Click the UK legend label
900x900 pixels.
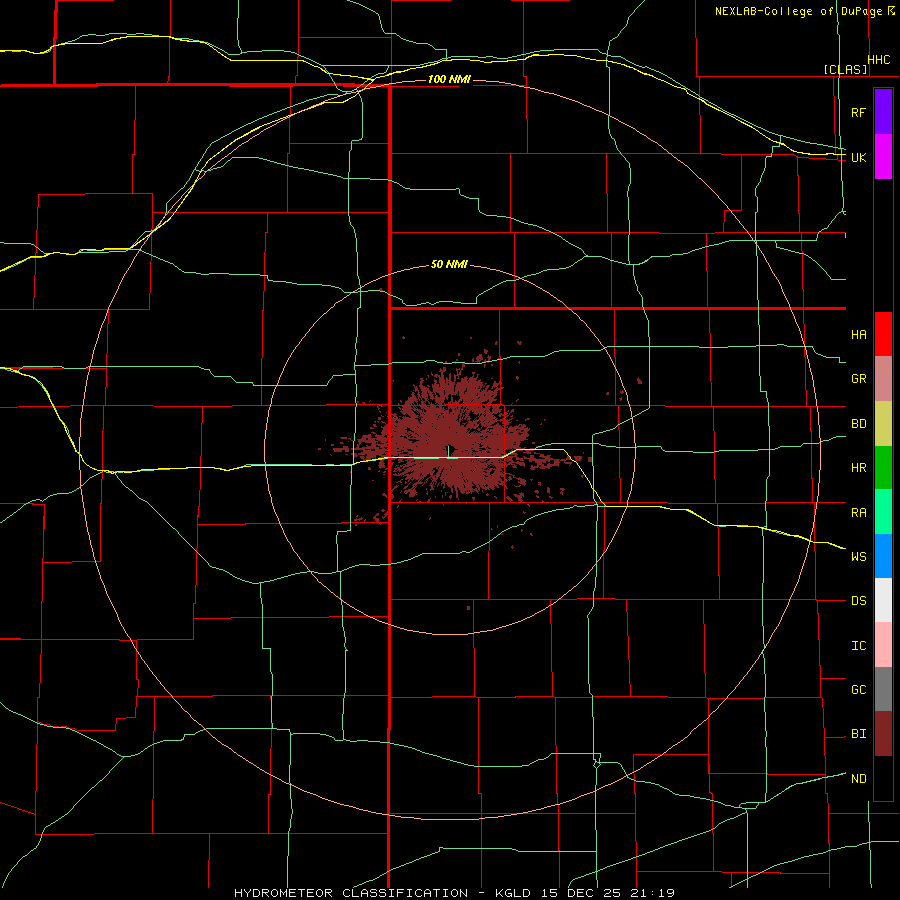tap(858, 157)
